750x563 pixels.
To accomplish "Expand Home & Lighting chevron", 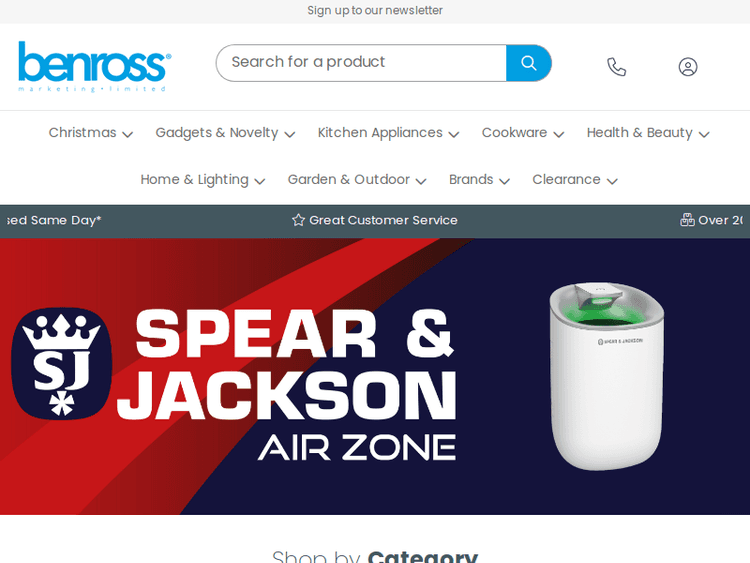I will (x=260, y=181).
